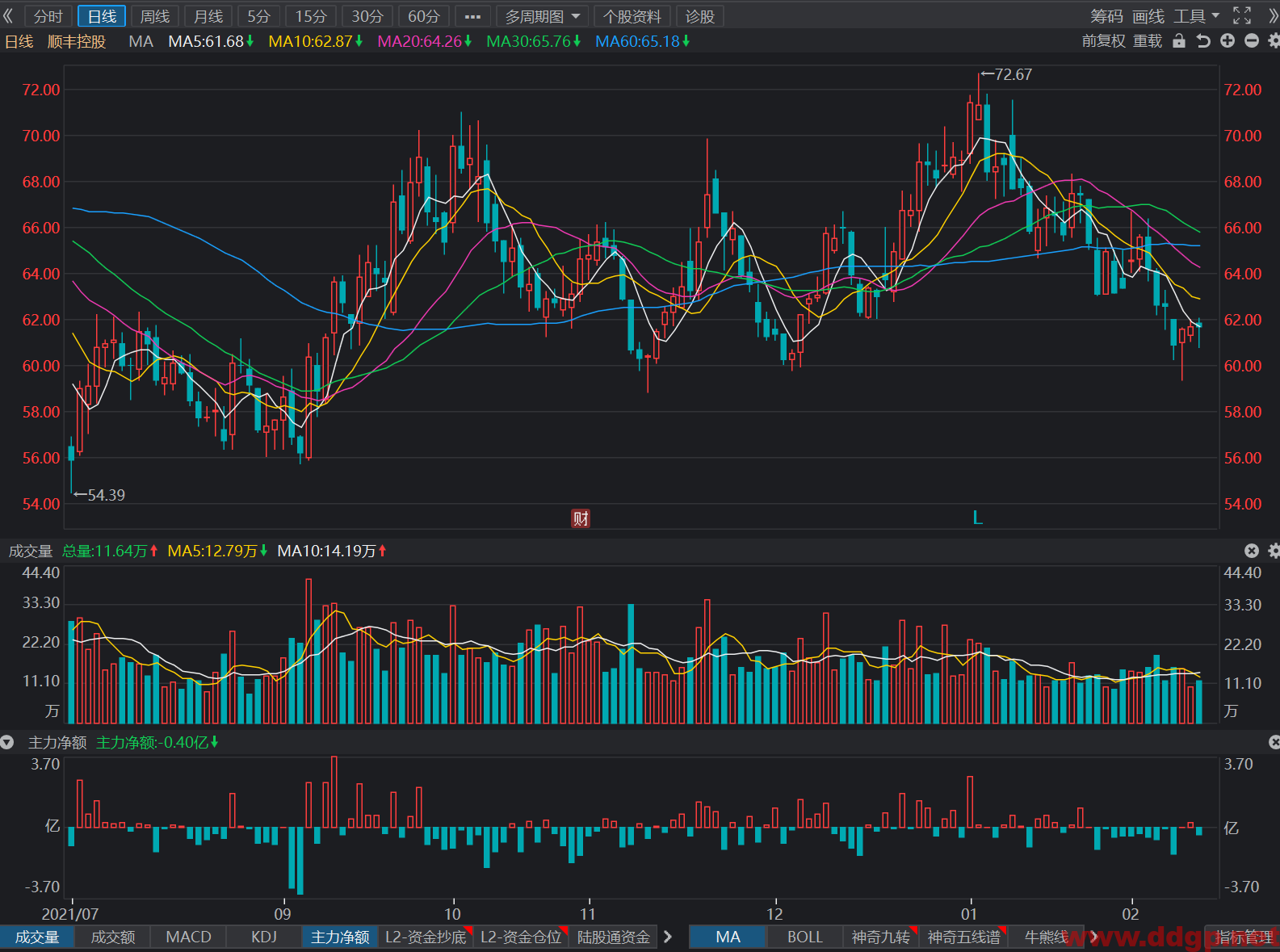Close the 主力净额 indicator panel
The width and height of the screenshot is (1280, 952).
pyautogui.click(x=1274, y=742)
